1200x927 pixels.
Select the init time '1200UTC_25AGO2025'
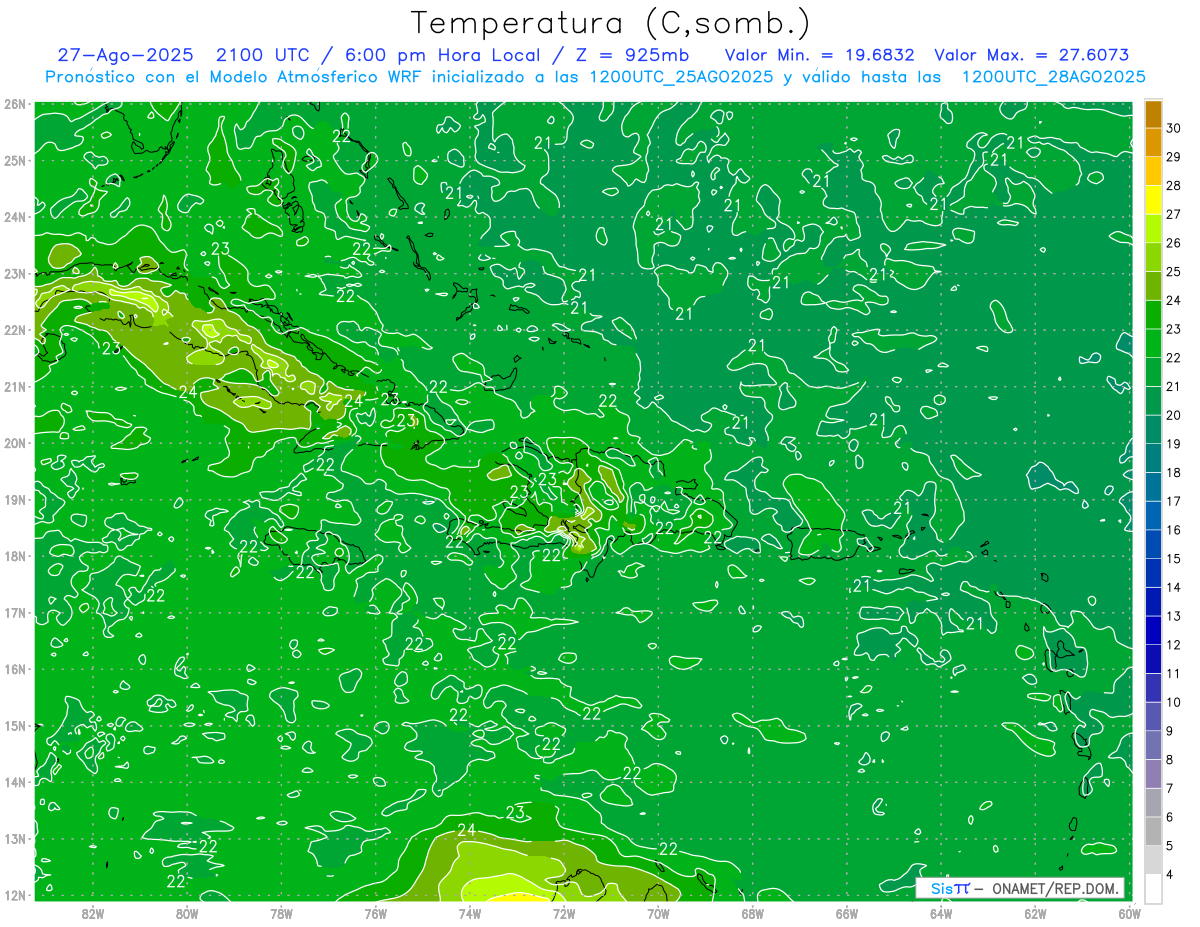679,77
